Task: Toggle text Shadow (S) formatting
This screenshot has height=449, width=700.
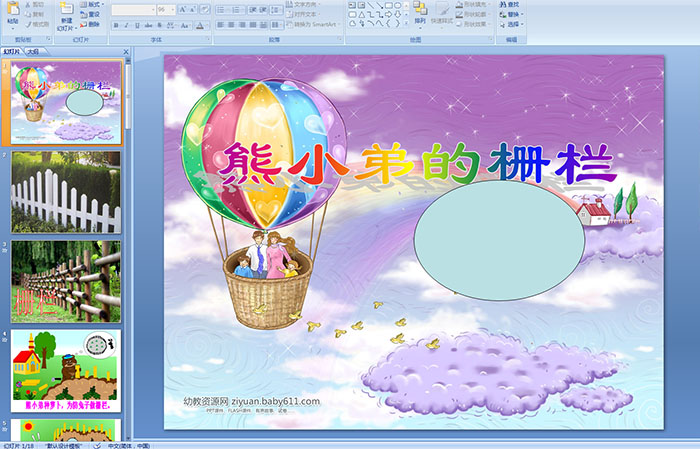Action: pyautogui.click(x=159, y=25)
